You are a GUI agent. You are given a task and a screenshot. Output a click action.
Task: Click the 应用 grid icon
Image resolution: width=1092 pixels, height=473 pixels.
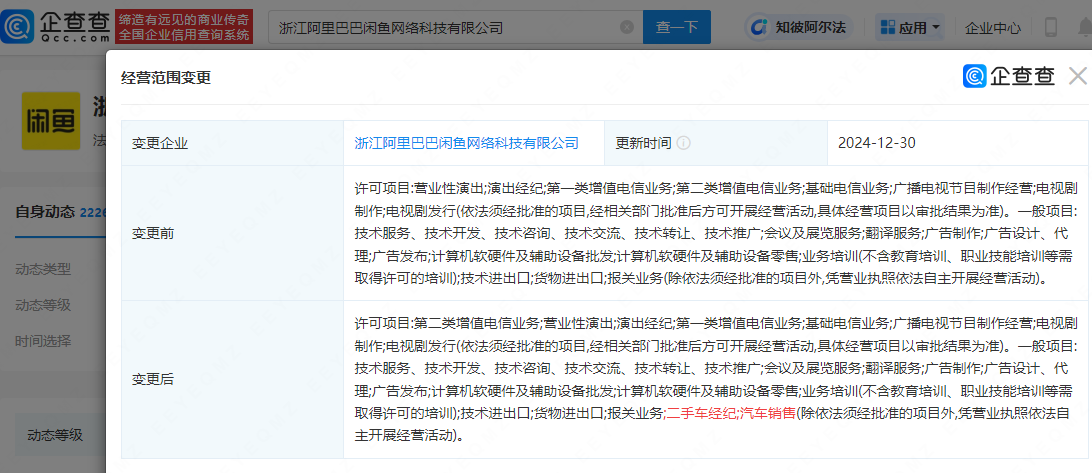888,28
